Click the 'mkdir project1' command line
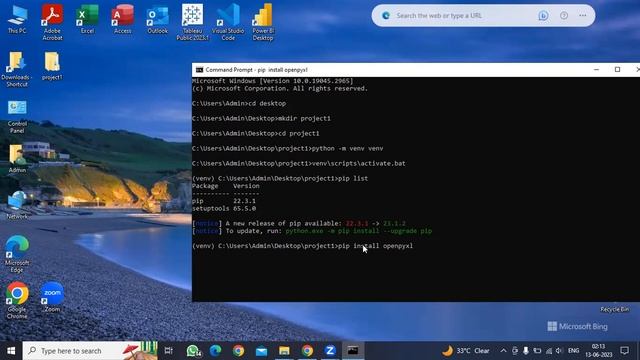Screen dimensions: 640x360 point(261,118)
